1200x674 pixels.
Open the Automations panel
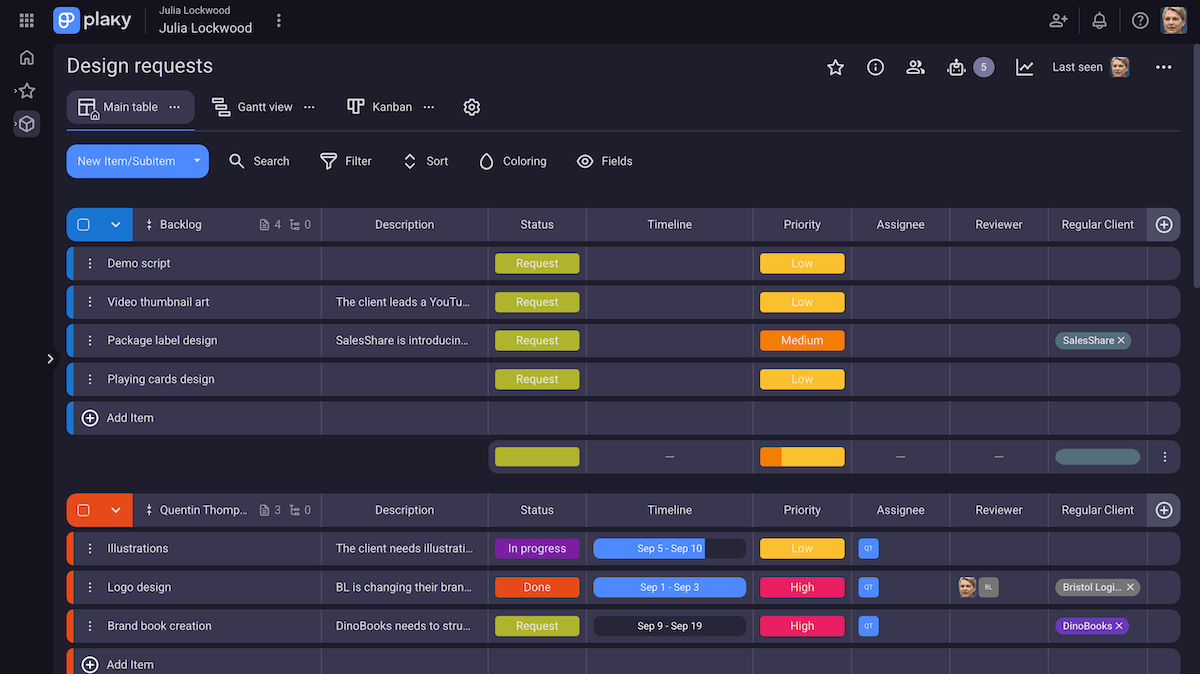[x=956, y=66]
